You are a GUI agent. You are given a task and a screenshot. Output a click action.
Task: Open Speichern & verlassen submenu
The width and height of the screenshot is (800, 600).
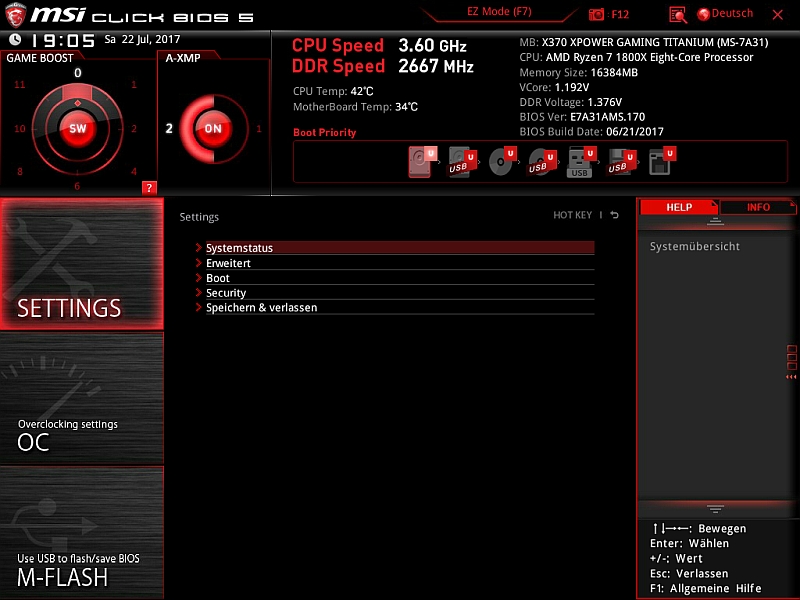pyautogui.click(x=400, y=308)
